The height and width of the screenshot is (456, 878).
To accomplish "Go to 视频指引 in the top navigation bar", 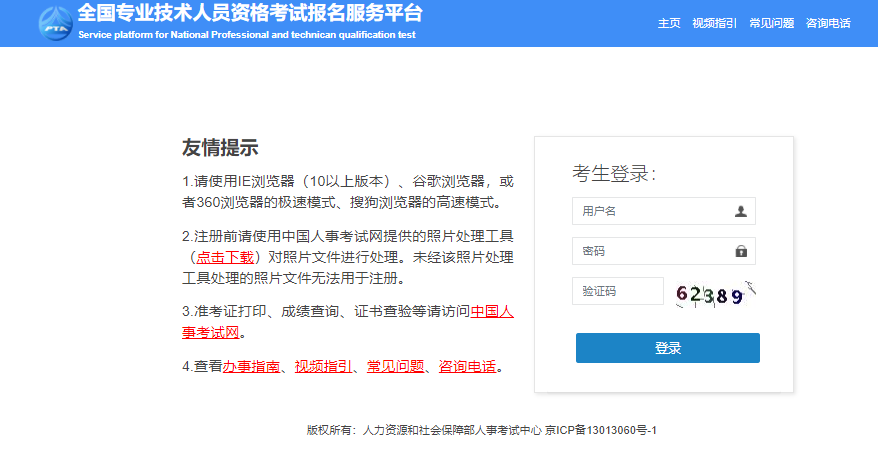I will coord(714,23).
